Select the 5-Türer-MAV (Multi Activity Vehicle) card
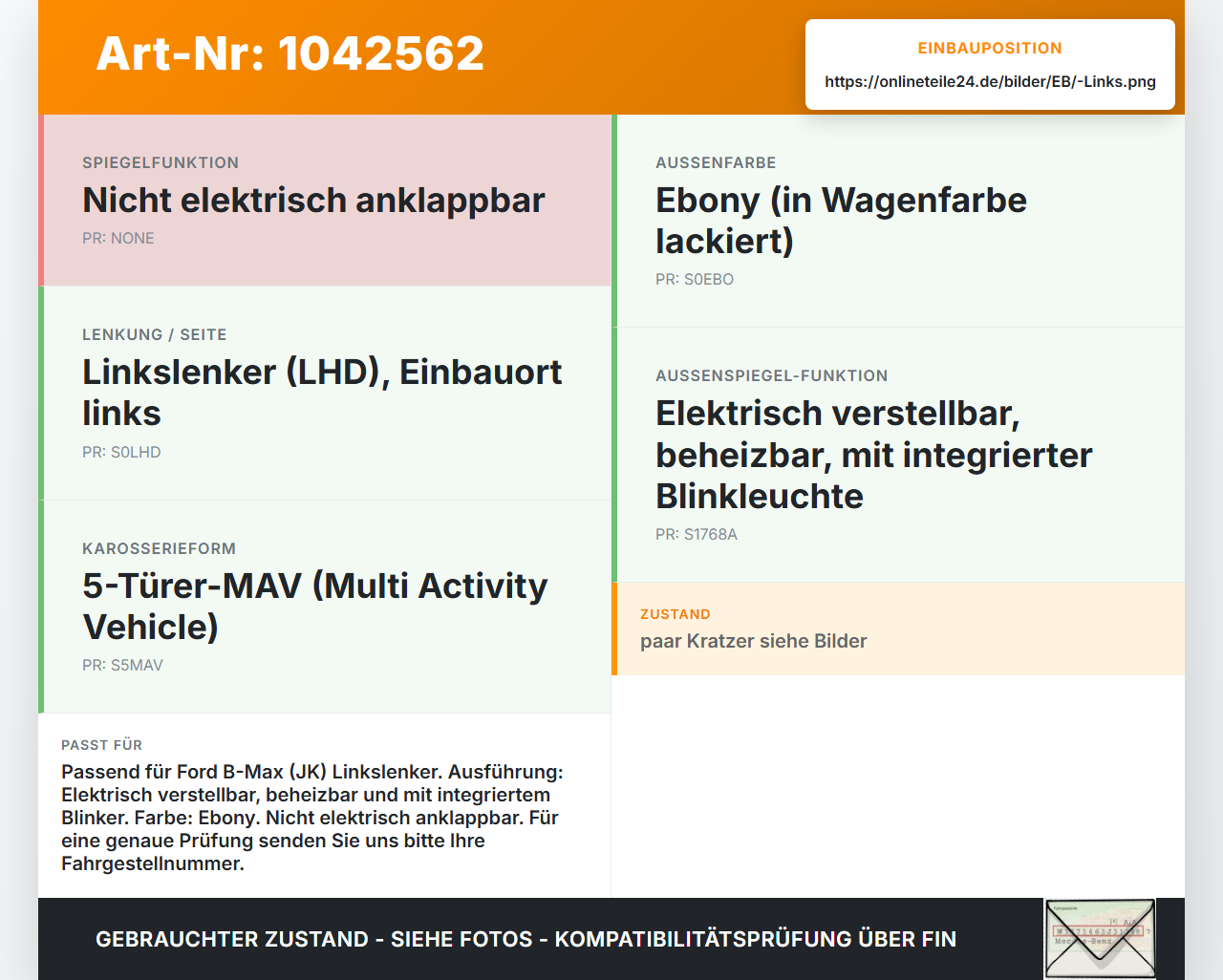 pyautogui.click(x=325, y=607)
